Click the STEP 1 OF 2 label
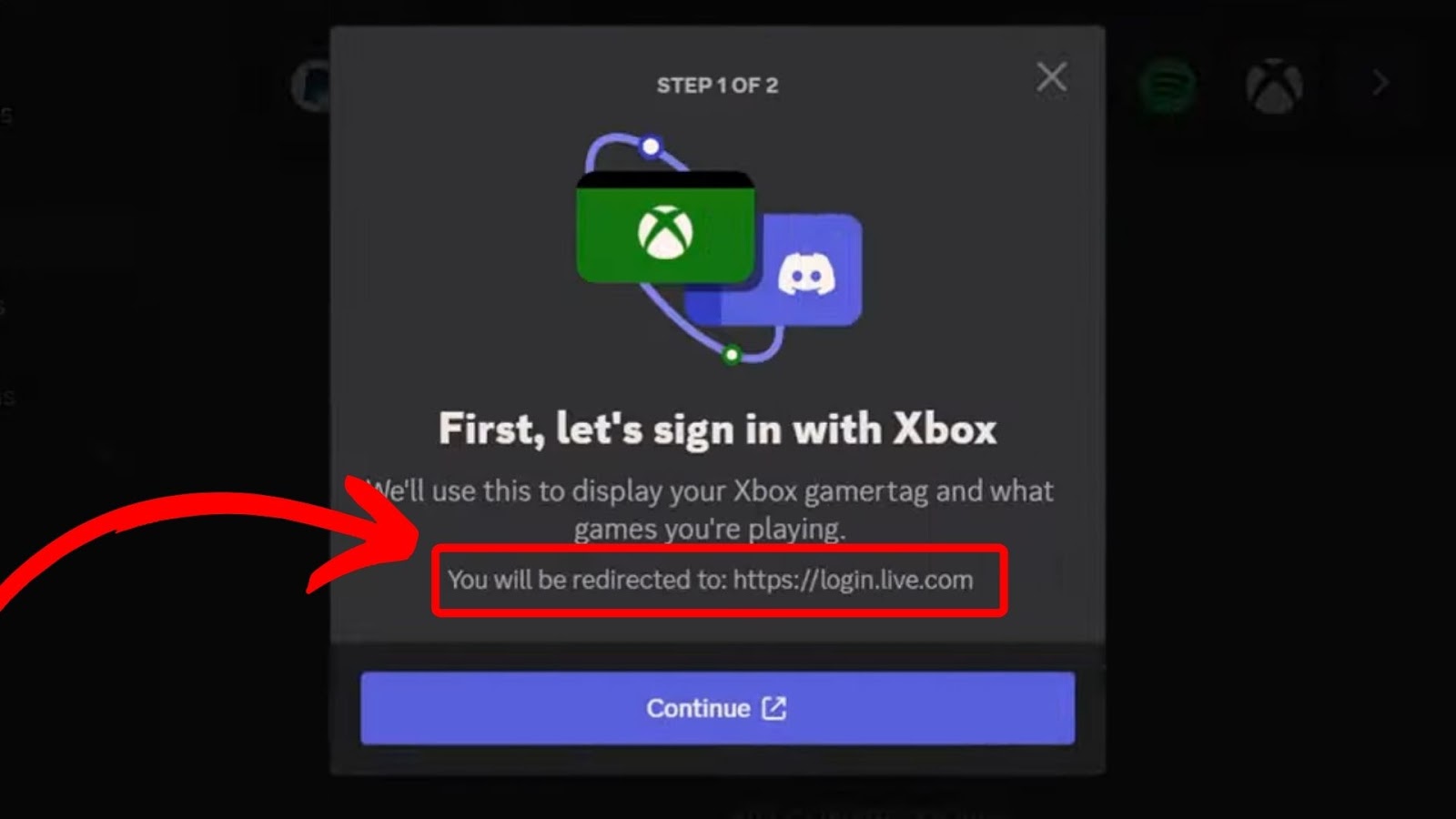 coord(717,86)
